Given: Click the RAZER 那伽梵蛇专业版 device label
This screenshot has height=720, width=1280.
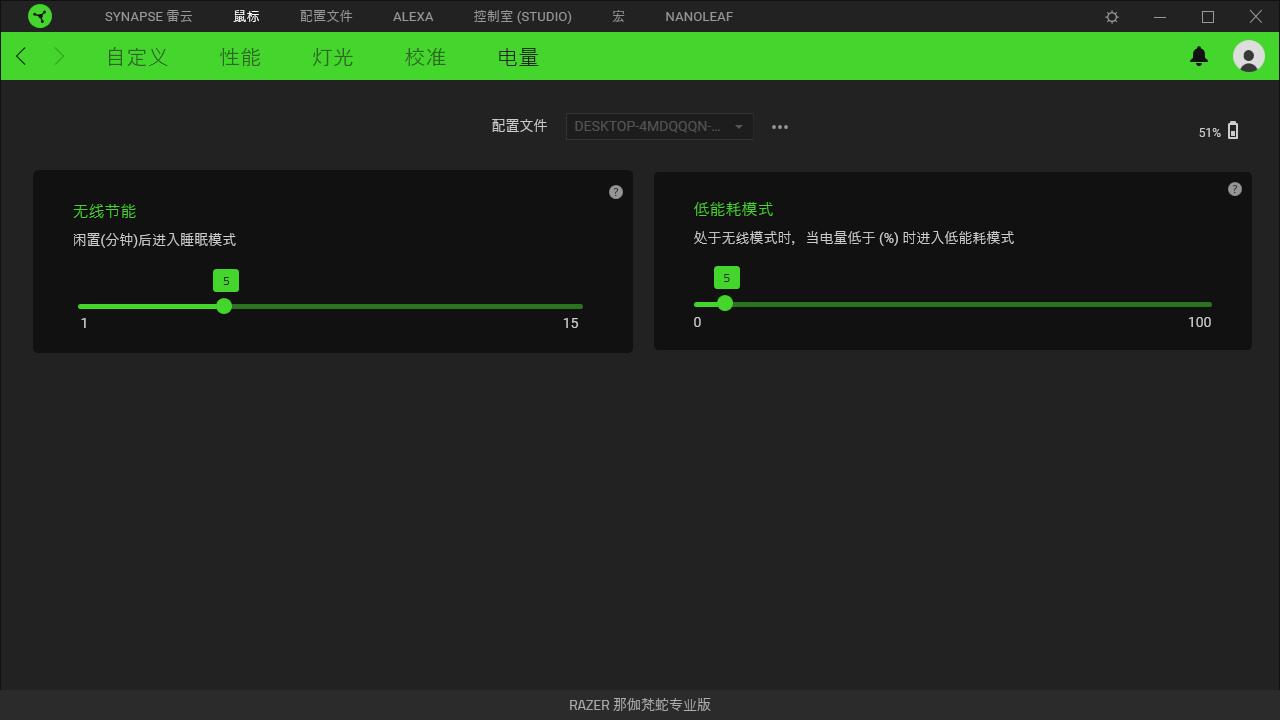Looking at the screenshot, I should pos(640,705).
